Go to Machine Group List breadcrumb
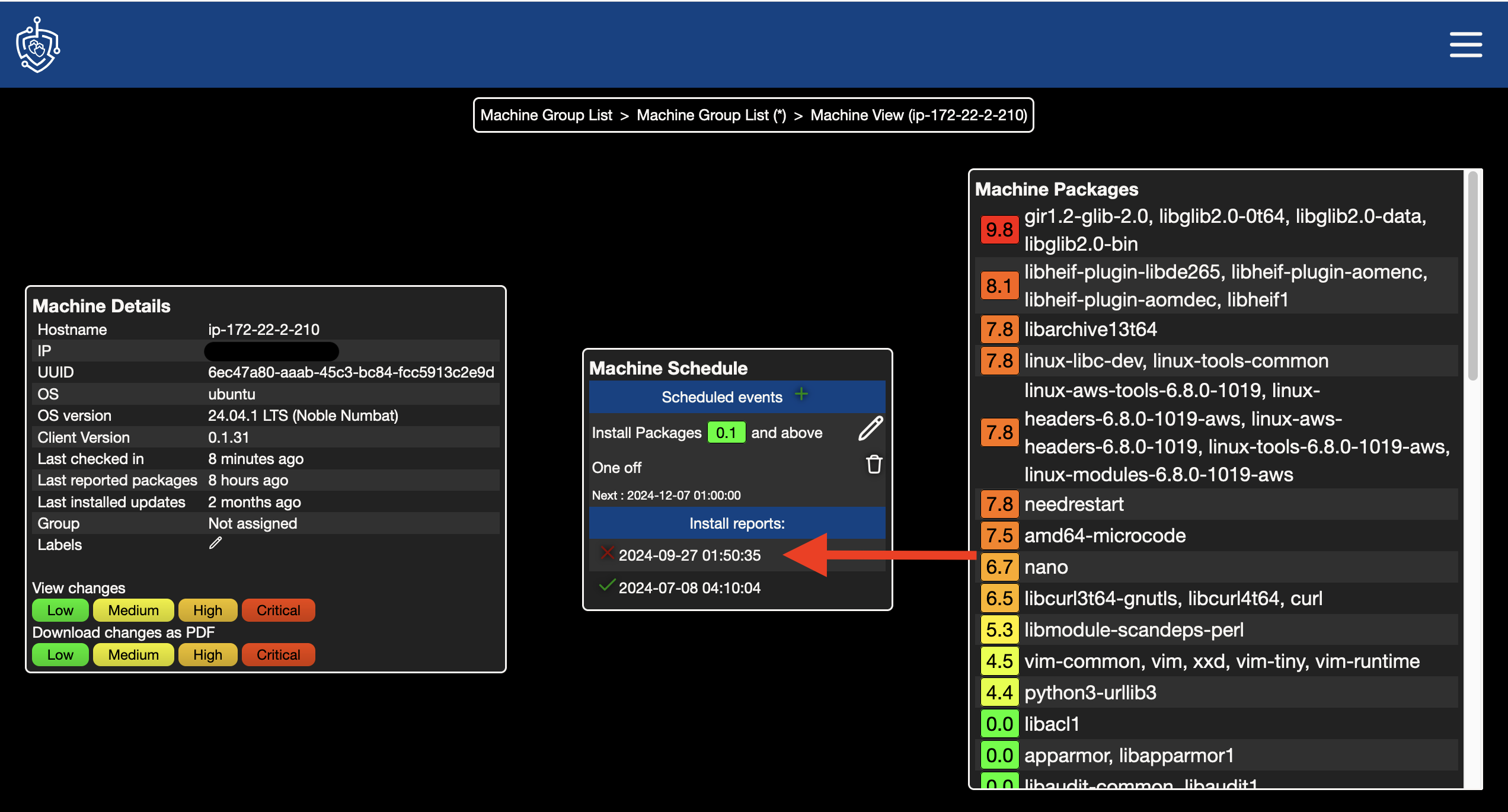 tap(546, 115)
